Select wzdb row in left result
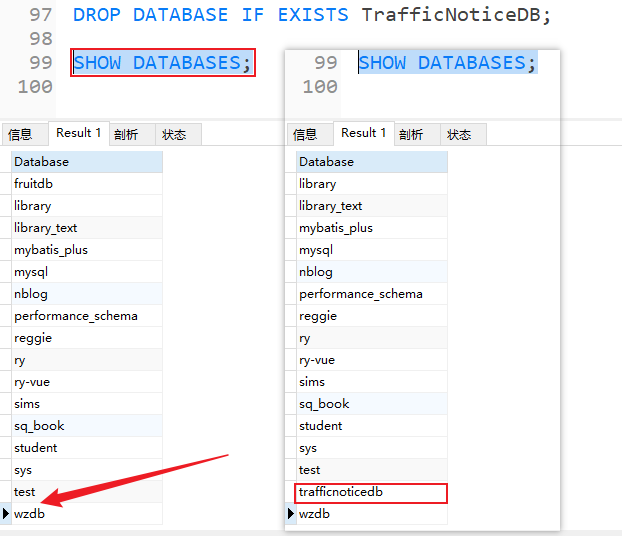The width and height of the screenshot is (622, 536). click(87, 514)
